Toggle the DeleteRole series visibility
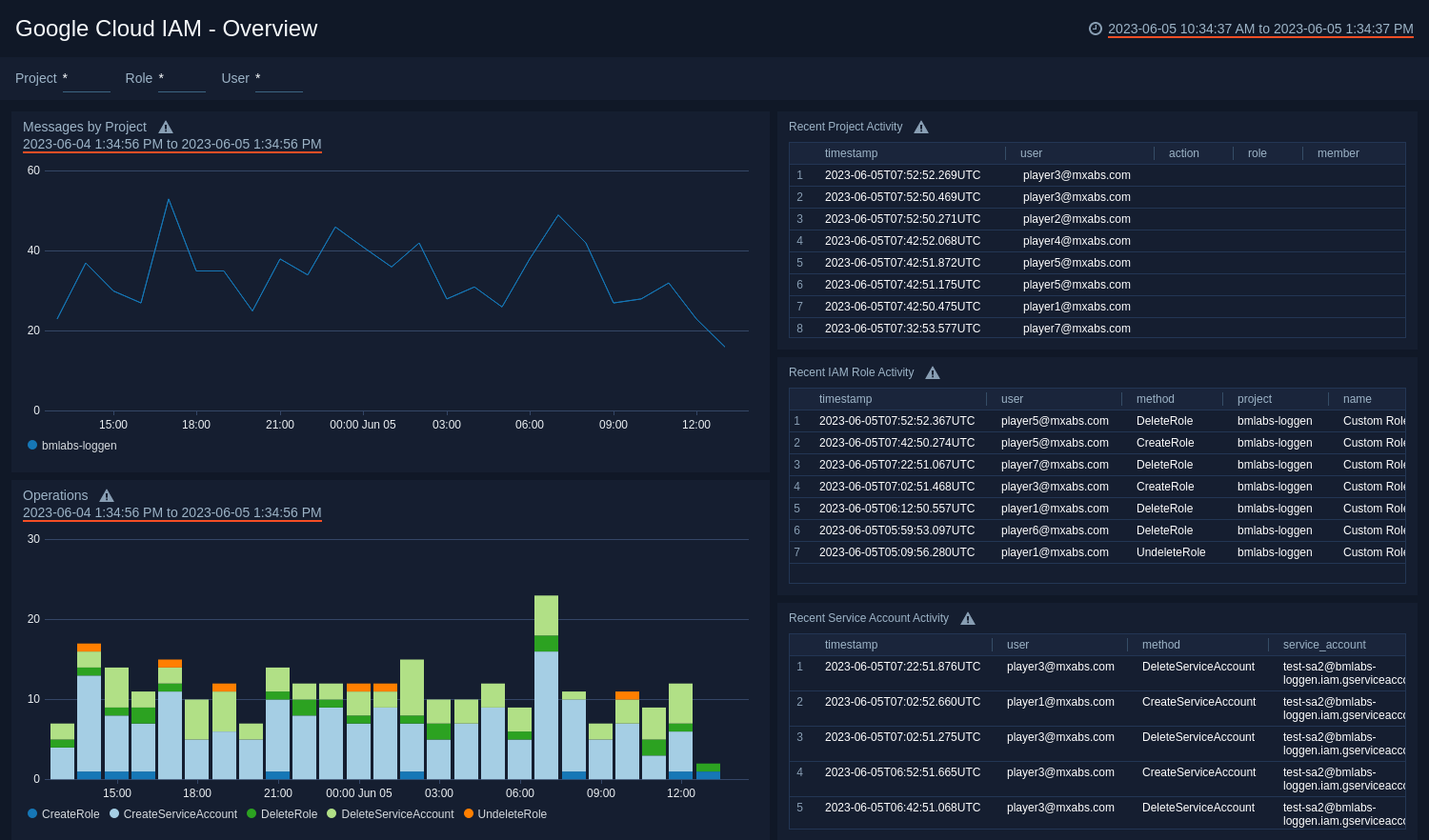 [250, 814]
